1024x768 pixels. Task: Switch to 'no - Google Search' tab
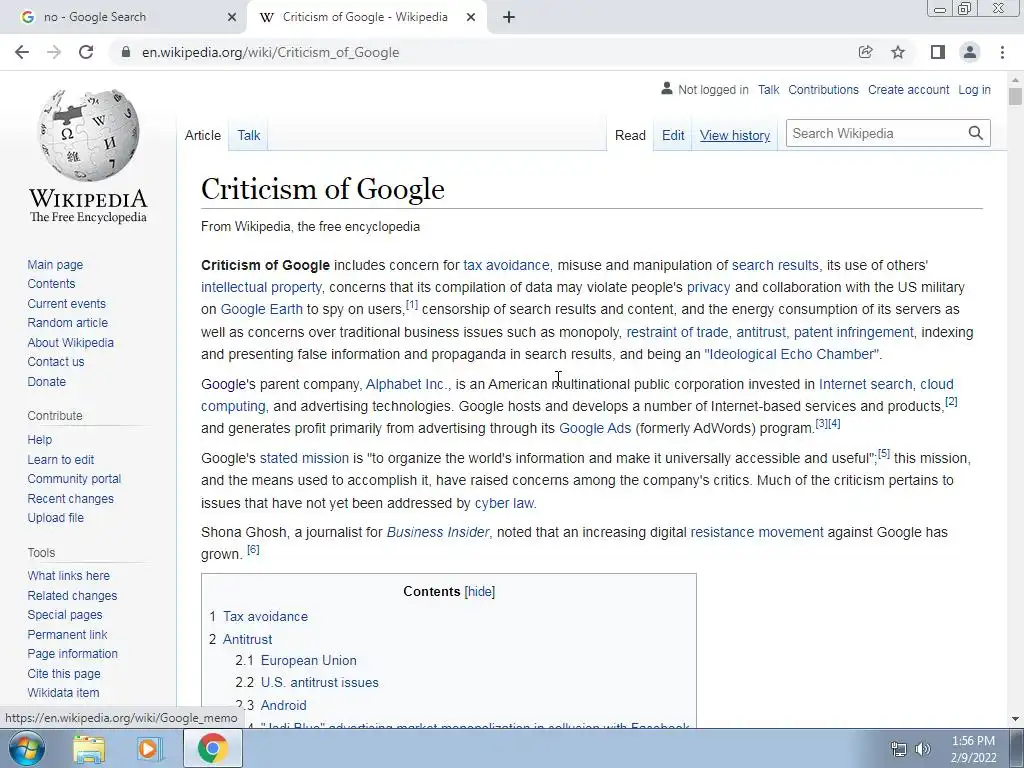(123, 18)
